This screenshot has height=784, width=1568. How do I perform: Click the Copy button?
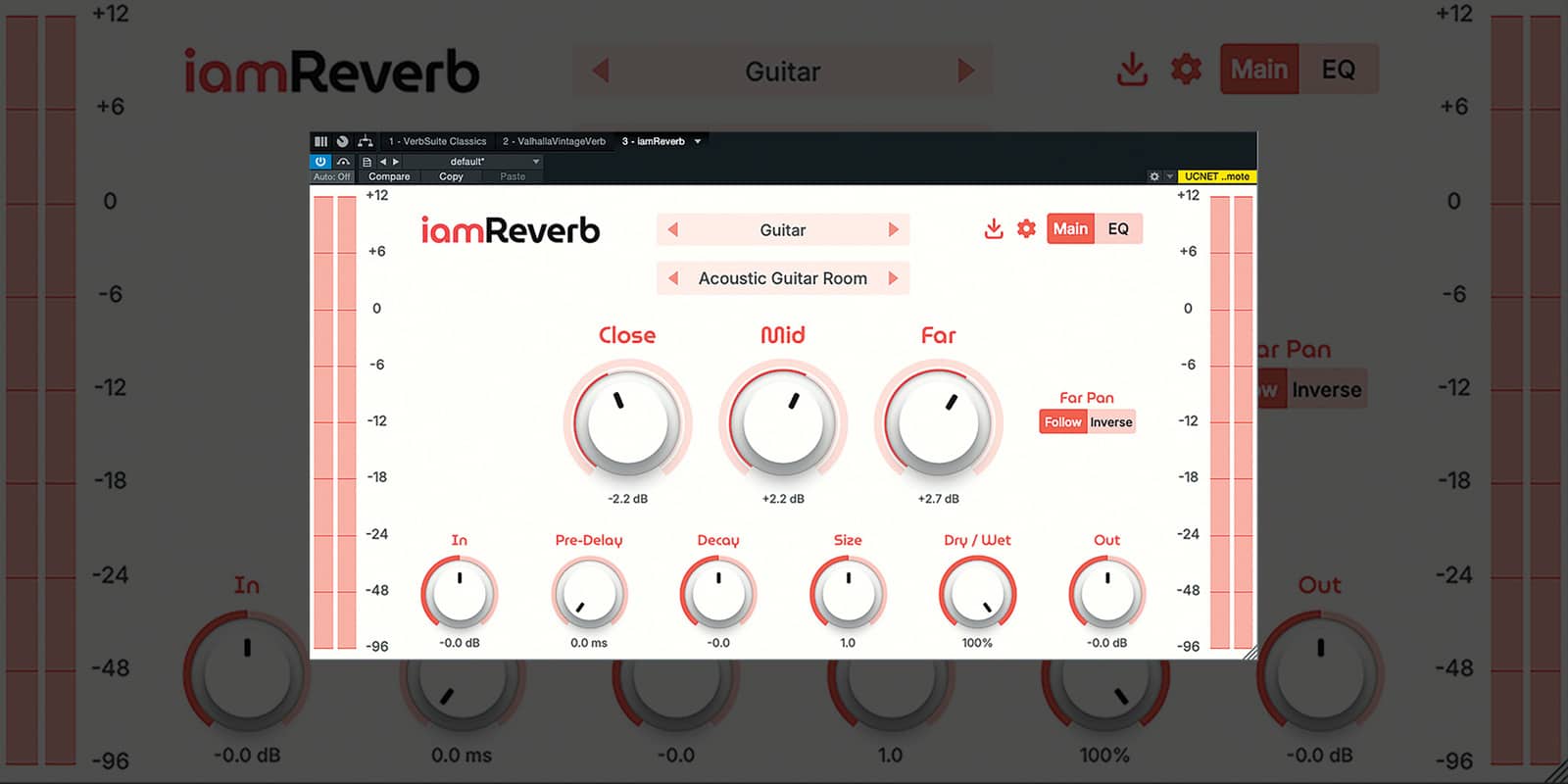451,176
